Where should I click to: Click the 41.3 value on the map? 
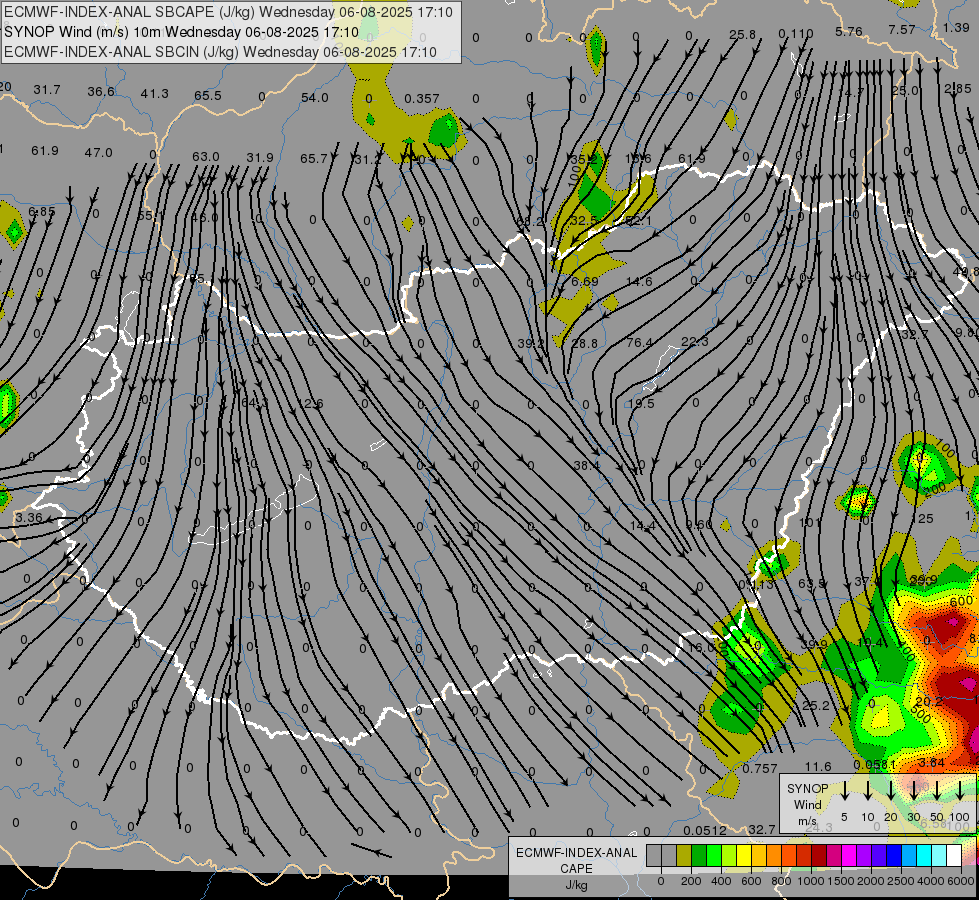coord(154,94)
